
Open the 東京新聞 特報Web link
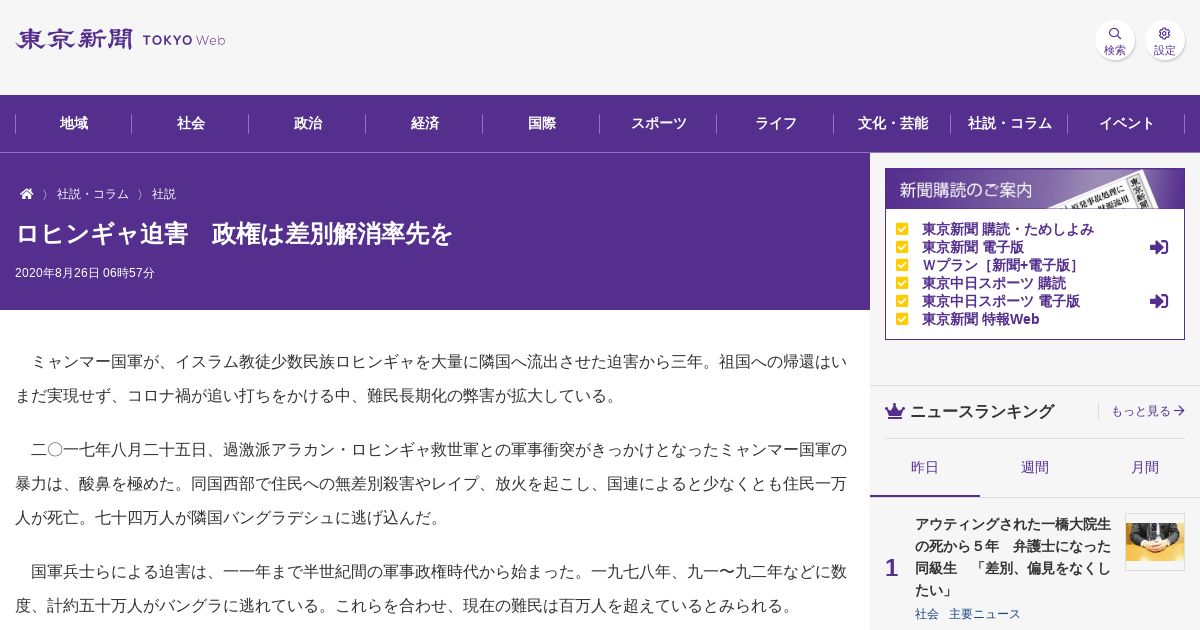(981, 319)
